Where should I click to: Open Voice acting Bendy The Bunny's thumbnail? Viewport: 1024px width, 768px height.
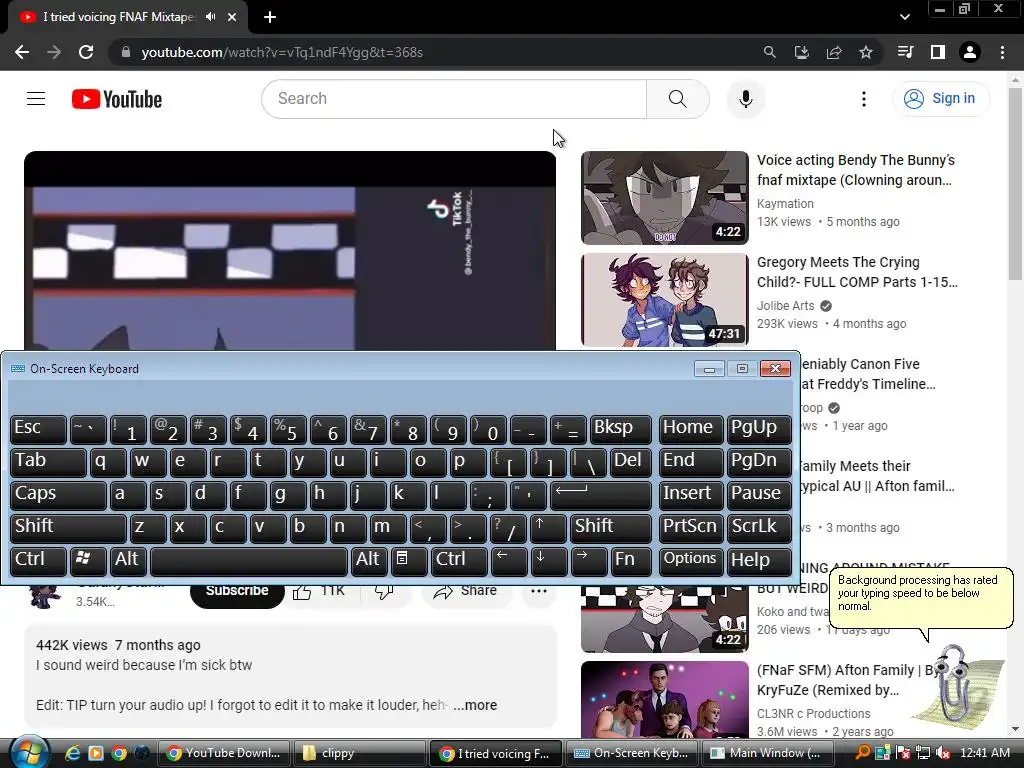coord(664,198)
